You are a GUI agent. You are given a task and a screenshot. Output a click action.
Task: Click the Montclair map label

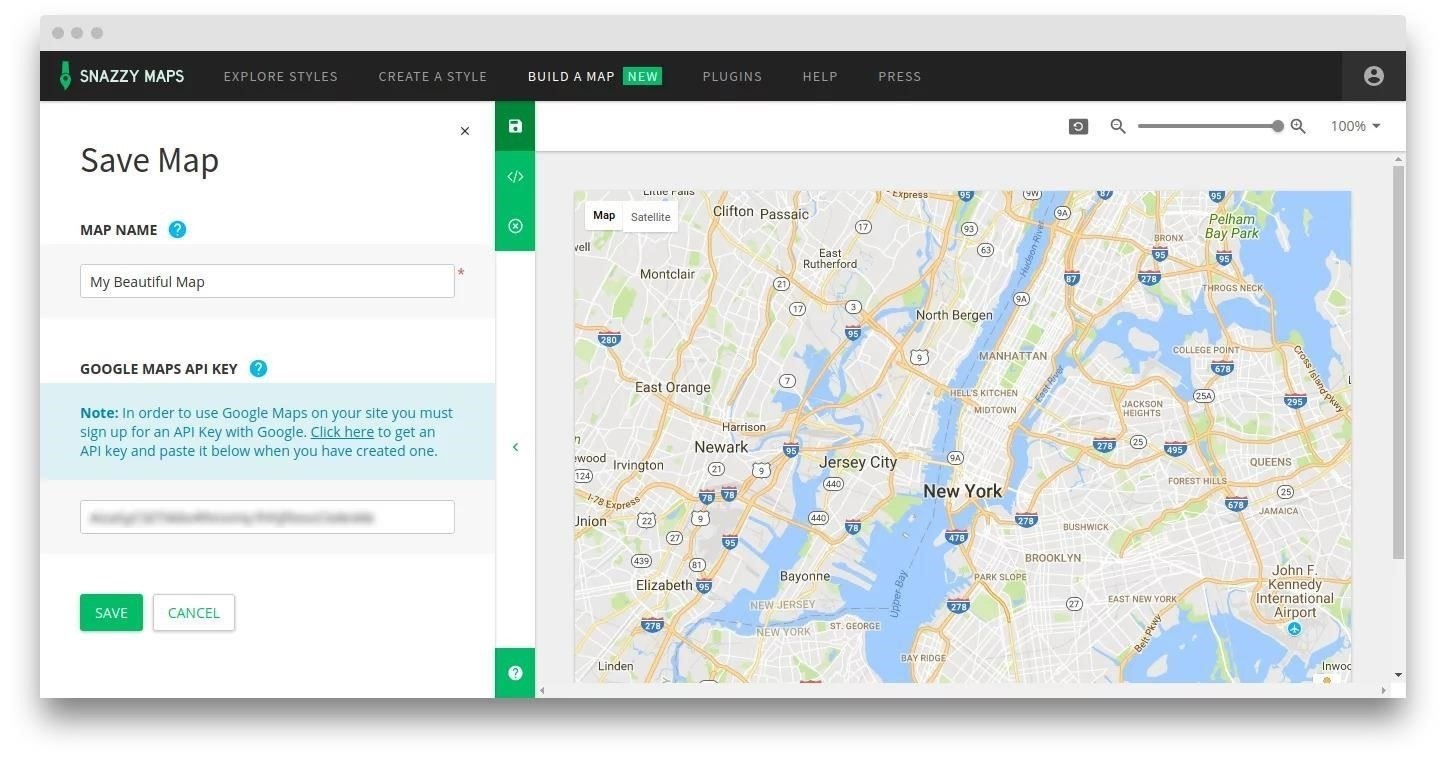667,274
